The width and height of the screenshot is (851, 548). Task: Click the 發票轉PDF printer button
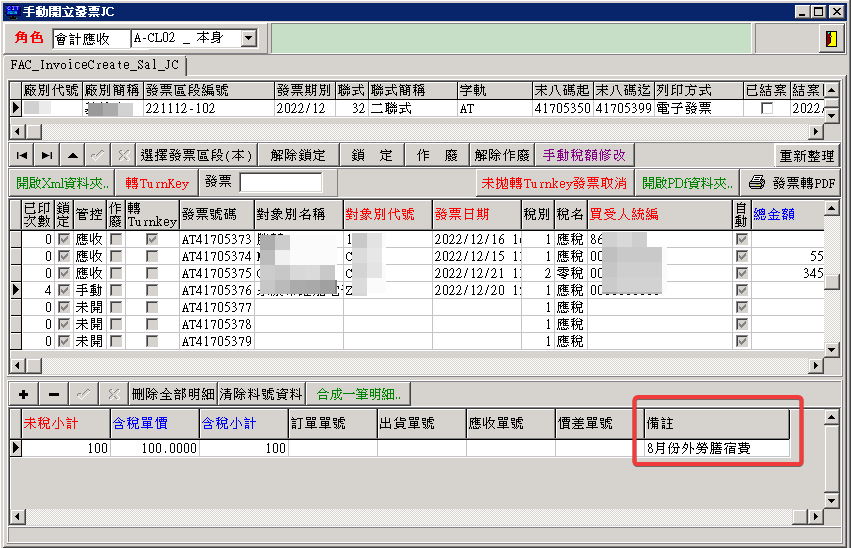(x=792, y=183)
